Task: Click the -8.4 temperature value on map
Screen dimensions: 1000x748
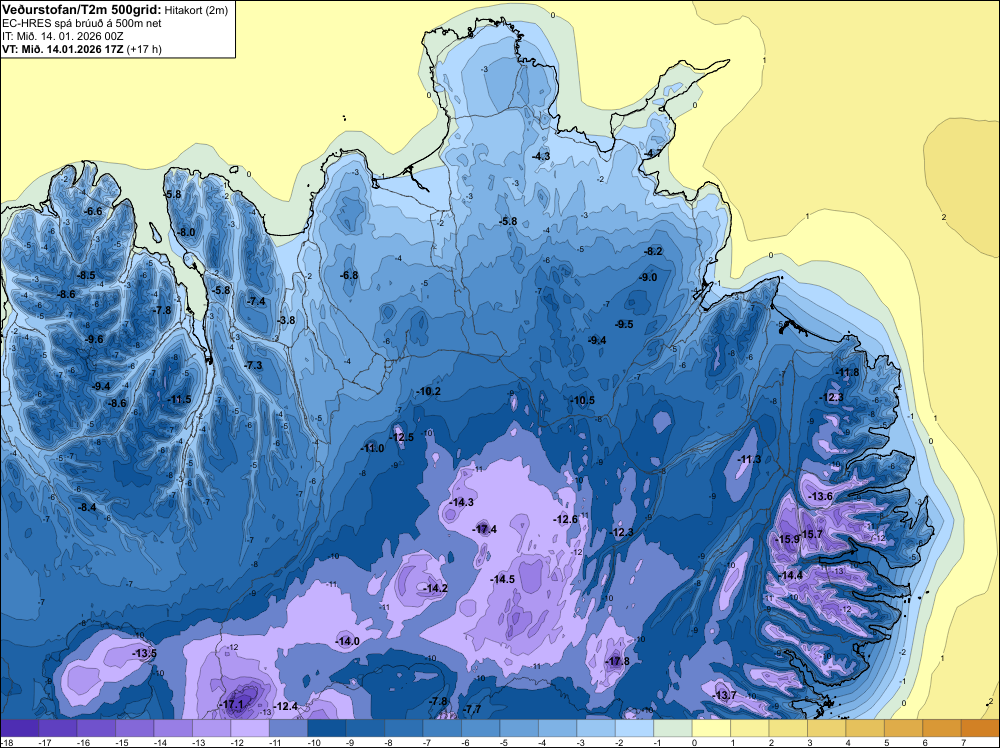Action: click(87, 507)
